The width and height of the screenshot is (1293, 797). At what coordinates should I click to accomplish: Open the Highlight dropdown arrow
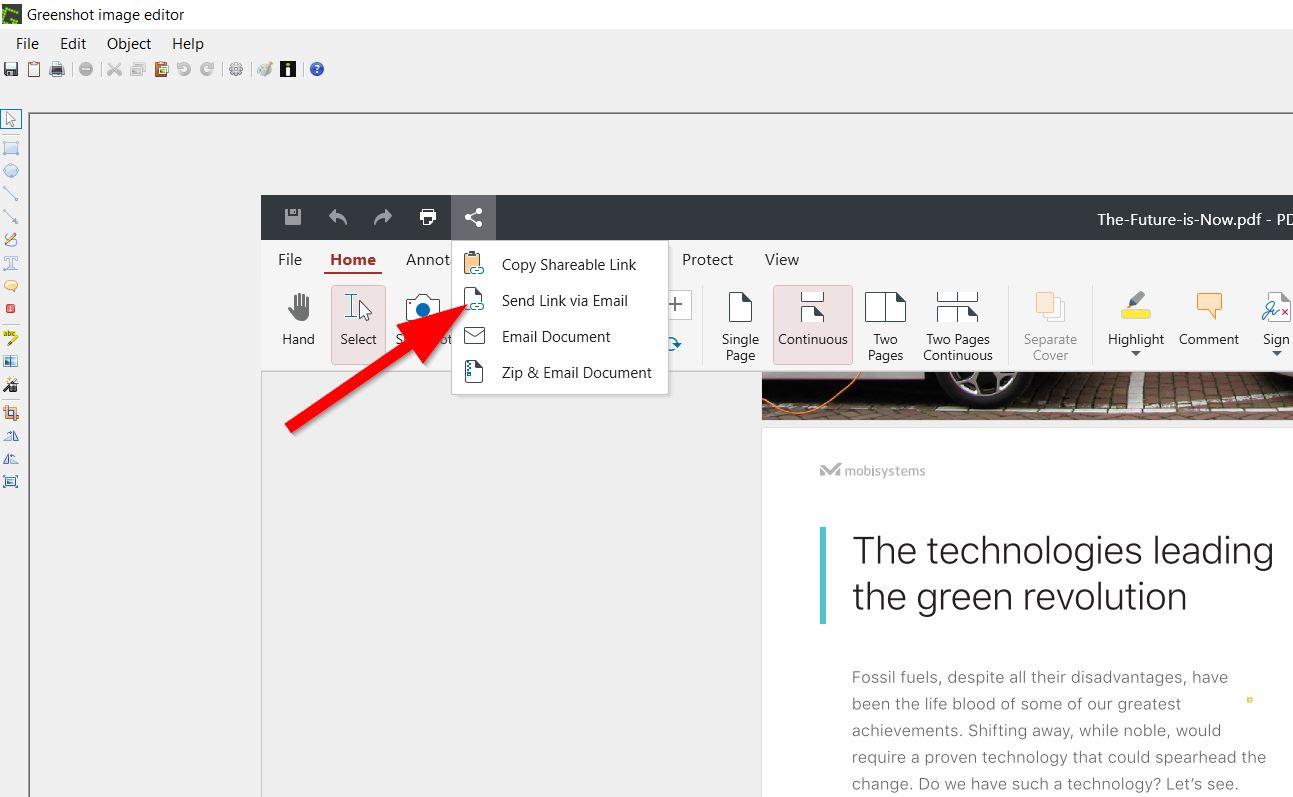pos(1135,352)
